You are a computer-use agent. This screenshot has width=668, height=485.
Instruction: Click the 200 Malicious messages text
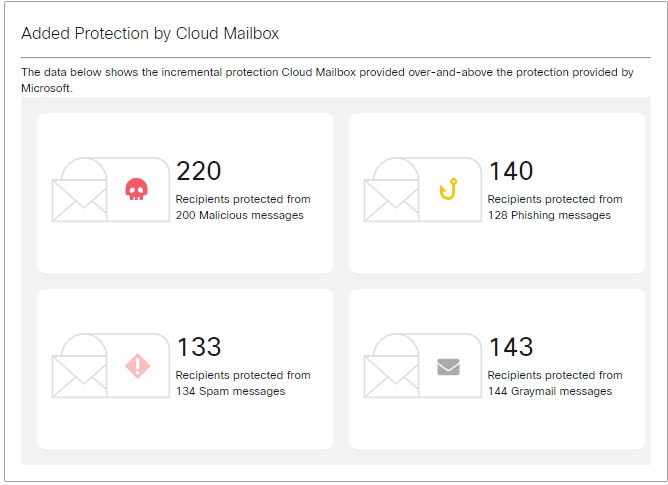(239, 215)
